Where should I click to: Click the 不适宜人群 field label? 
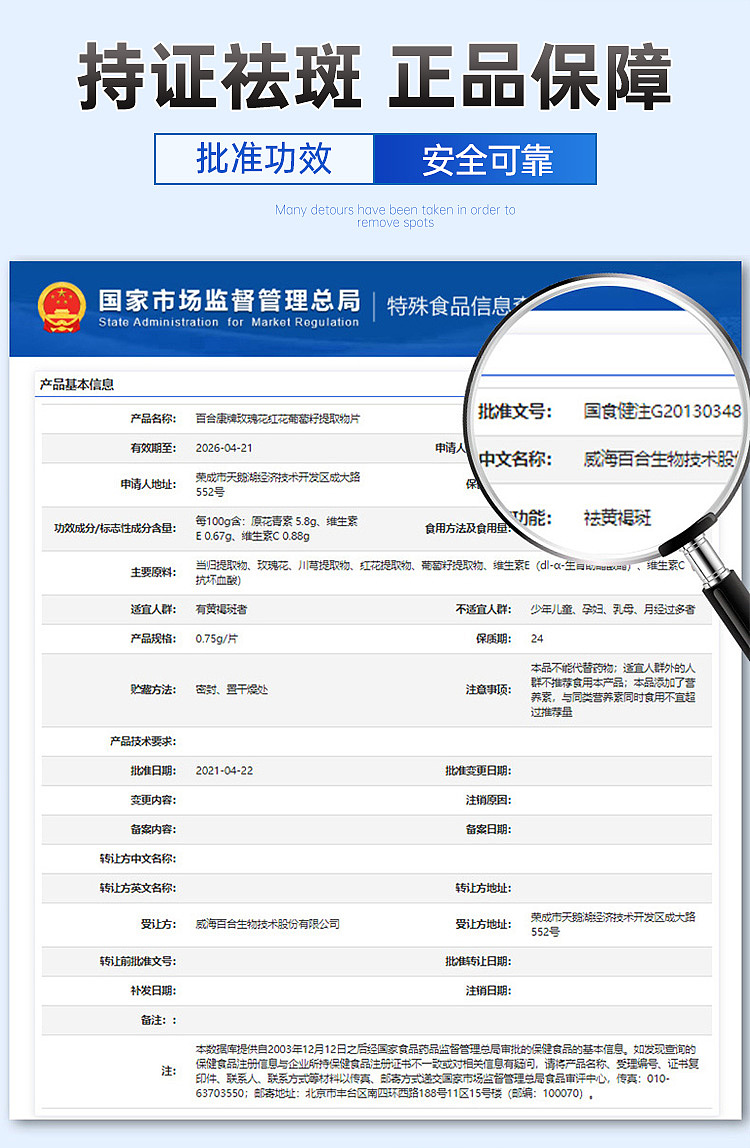pyautogui.click(x=483, y=609)
